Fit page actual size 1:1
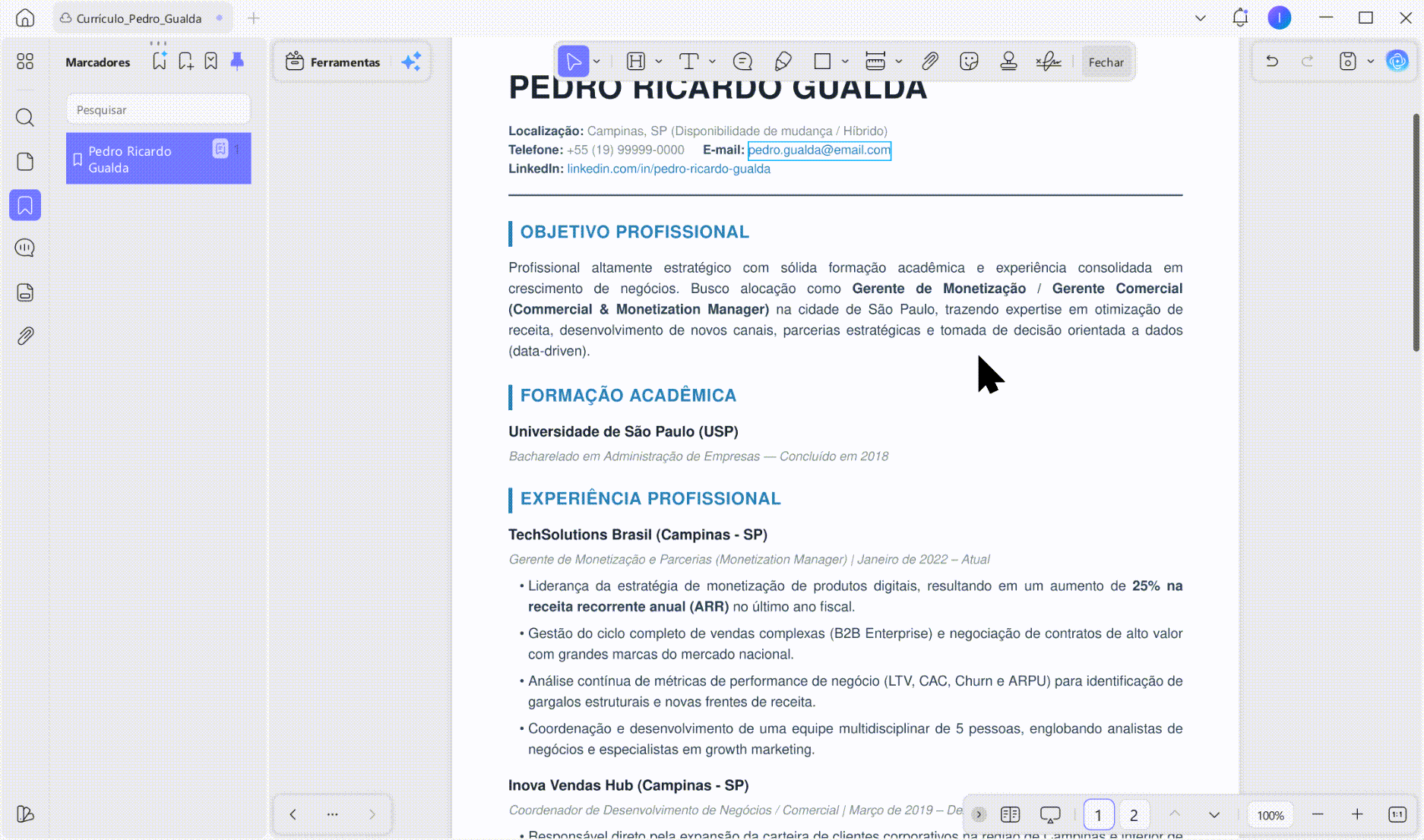The height and width of the screenshot is (840, 1424). 1397,814
